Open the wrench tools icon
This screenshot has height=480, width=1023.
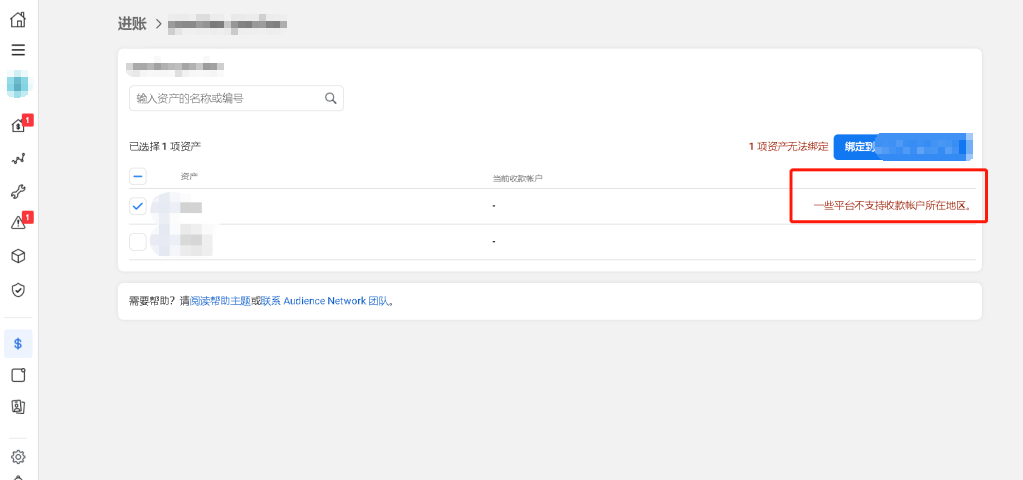pyautogui.click(x=18, y=192)
